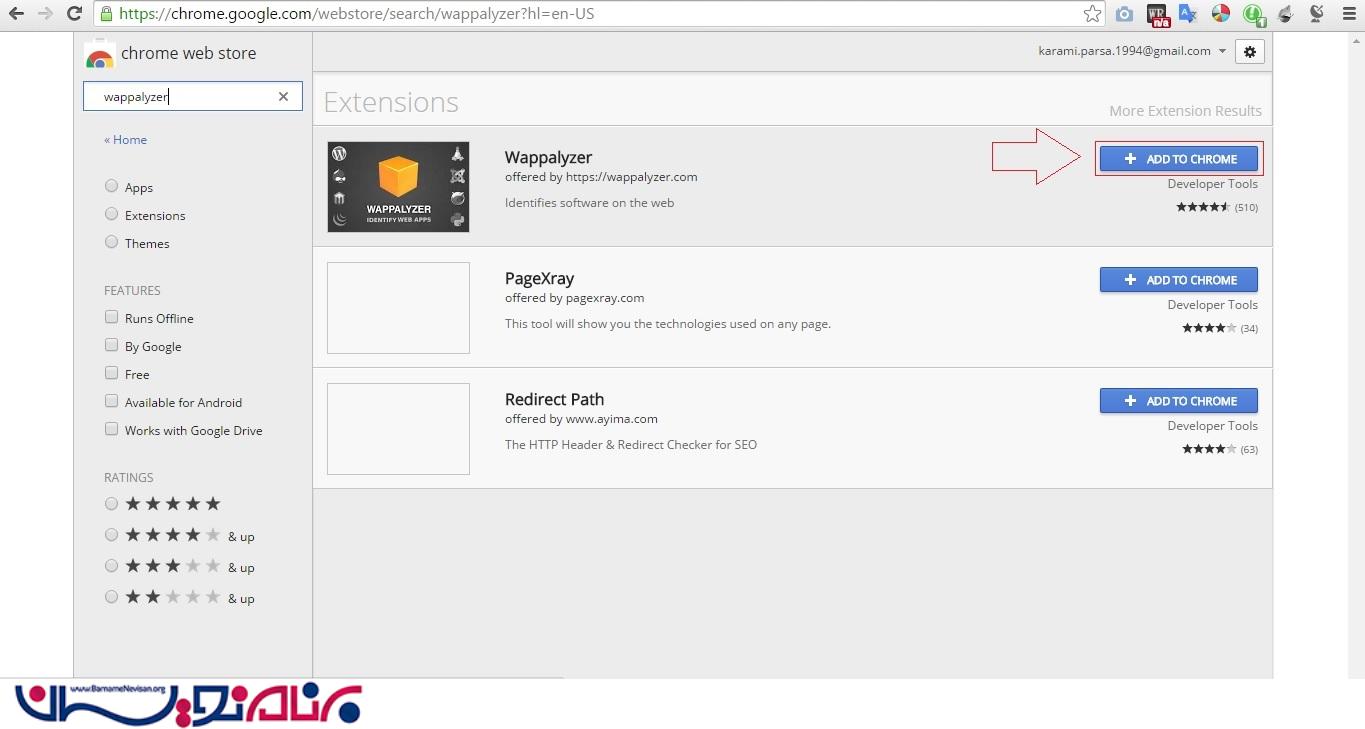
Task: Tick the Free checkbox
Action: point(111,373)
